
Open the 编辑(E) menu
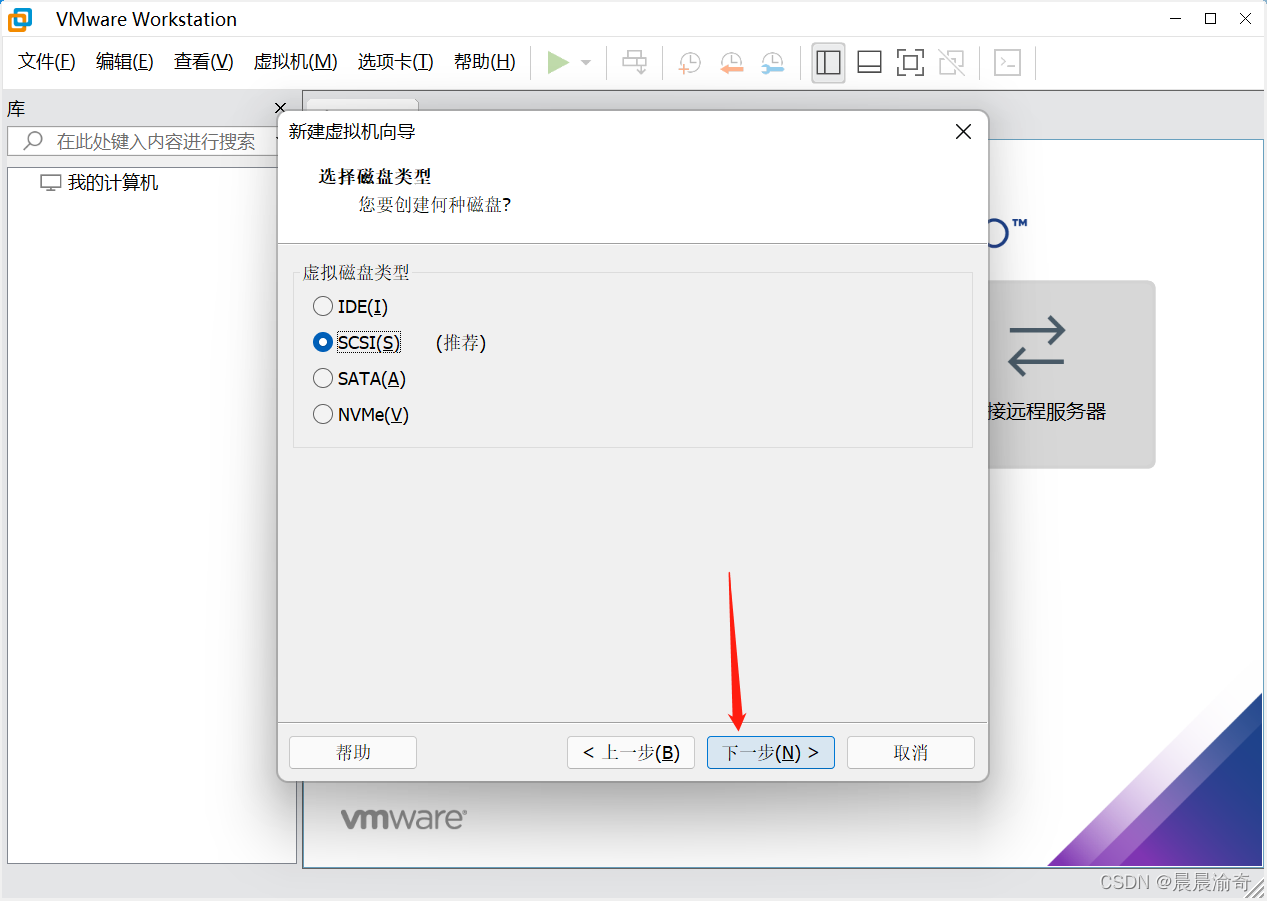click(x=125, y=62)
